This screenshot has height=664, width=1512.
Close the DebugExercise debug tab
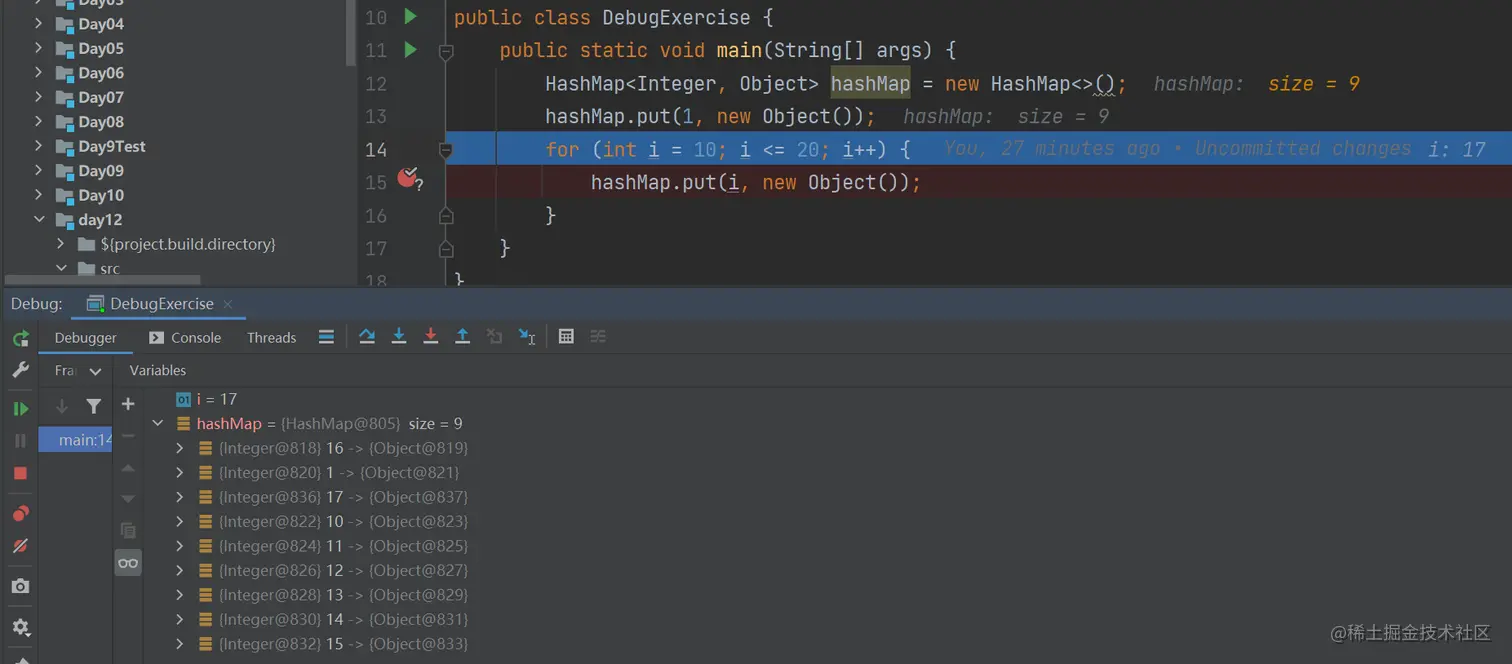(x=228, y=304)
